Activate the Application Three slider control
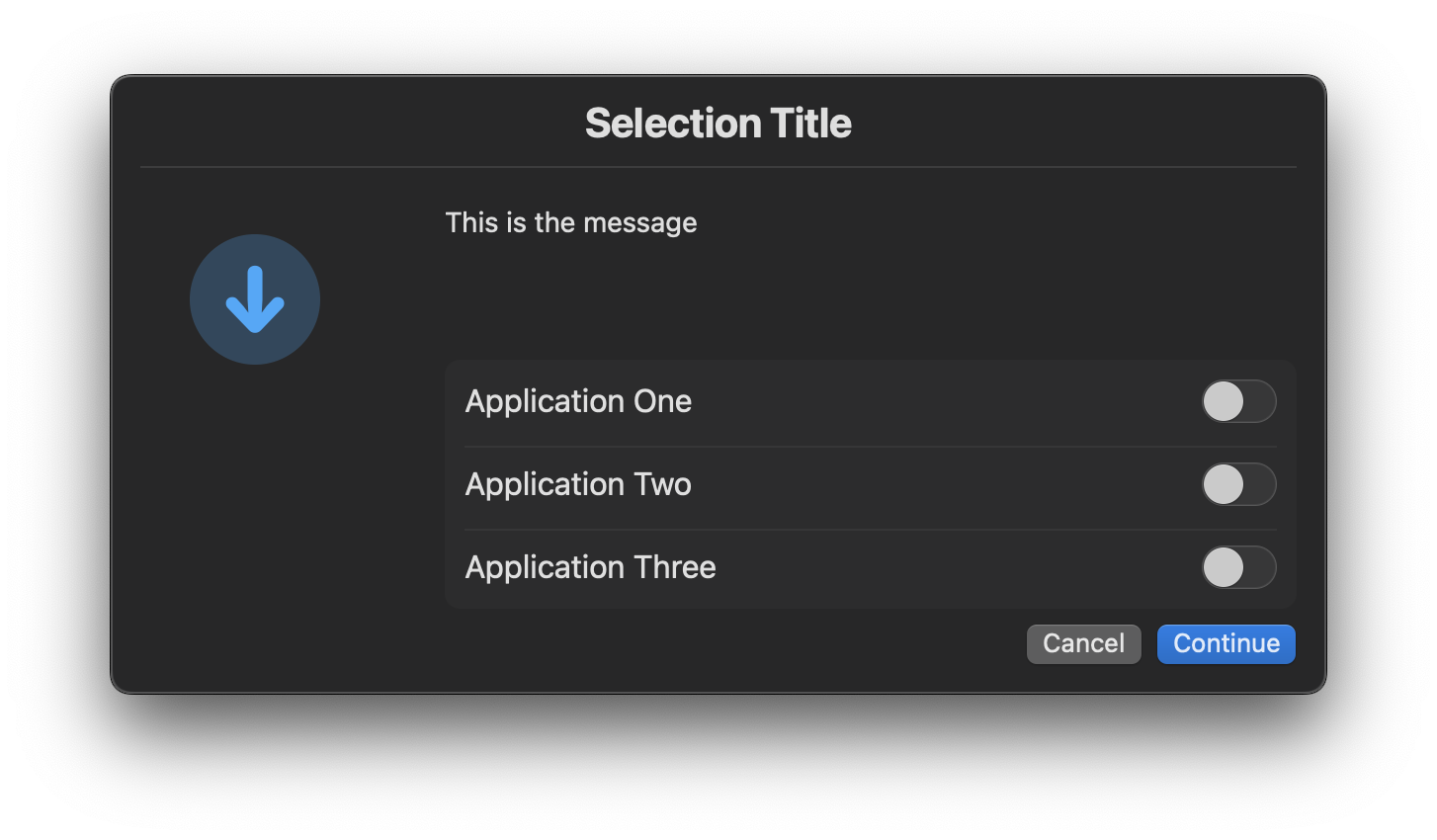The image size is (1437, 840). (x=1238, y=567)
